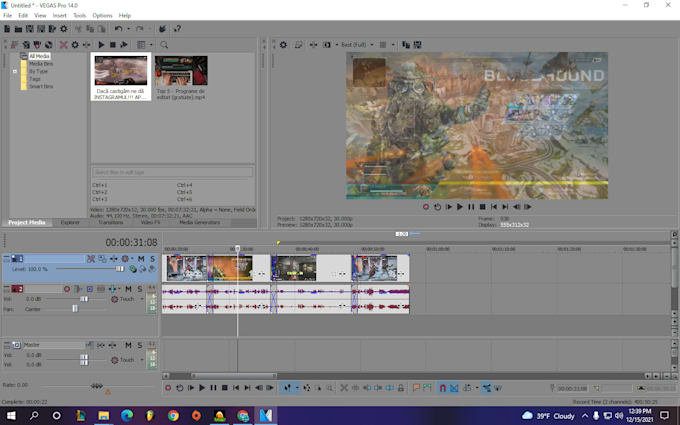Click Play in the timeline transport bar
The height and width of the screenshot is (425, 680).
(x=202, y=388)
